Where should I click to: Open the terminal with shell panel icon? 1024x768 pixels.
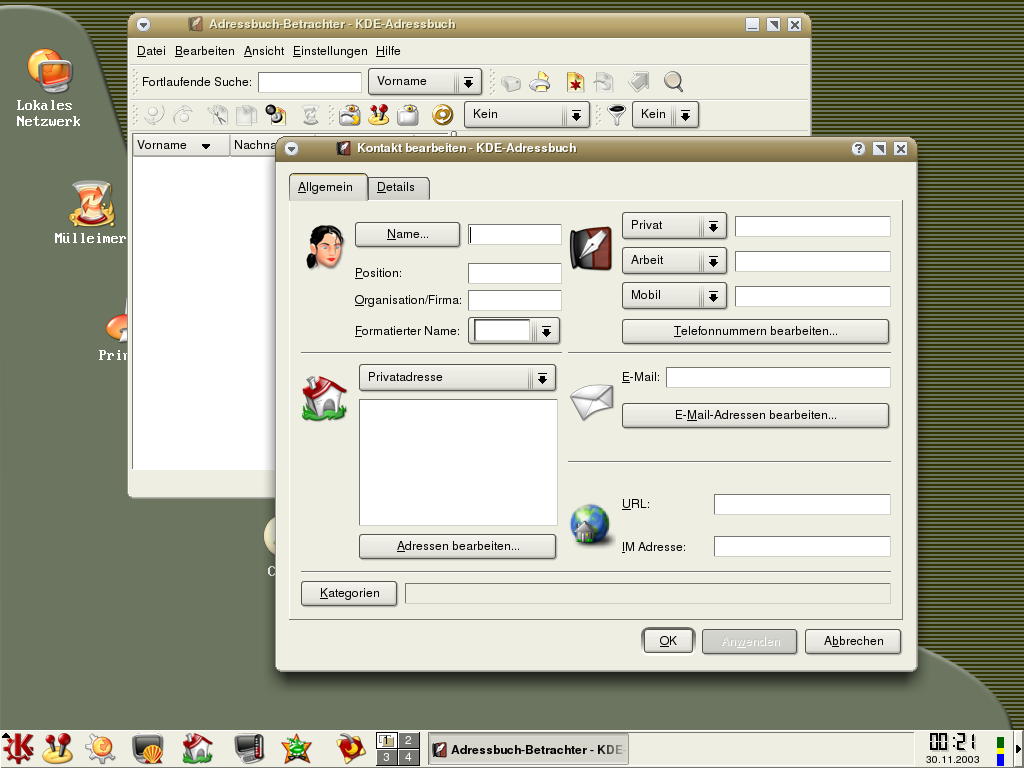tap(148, 748)
